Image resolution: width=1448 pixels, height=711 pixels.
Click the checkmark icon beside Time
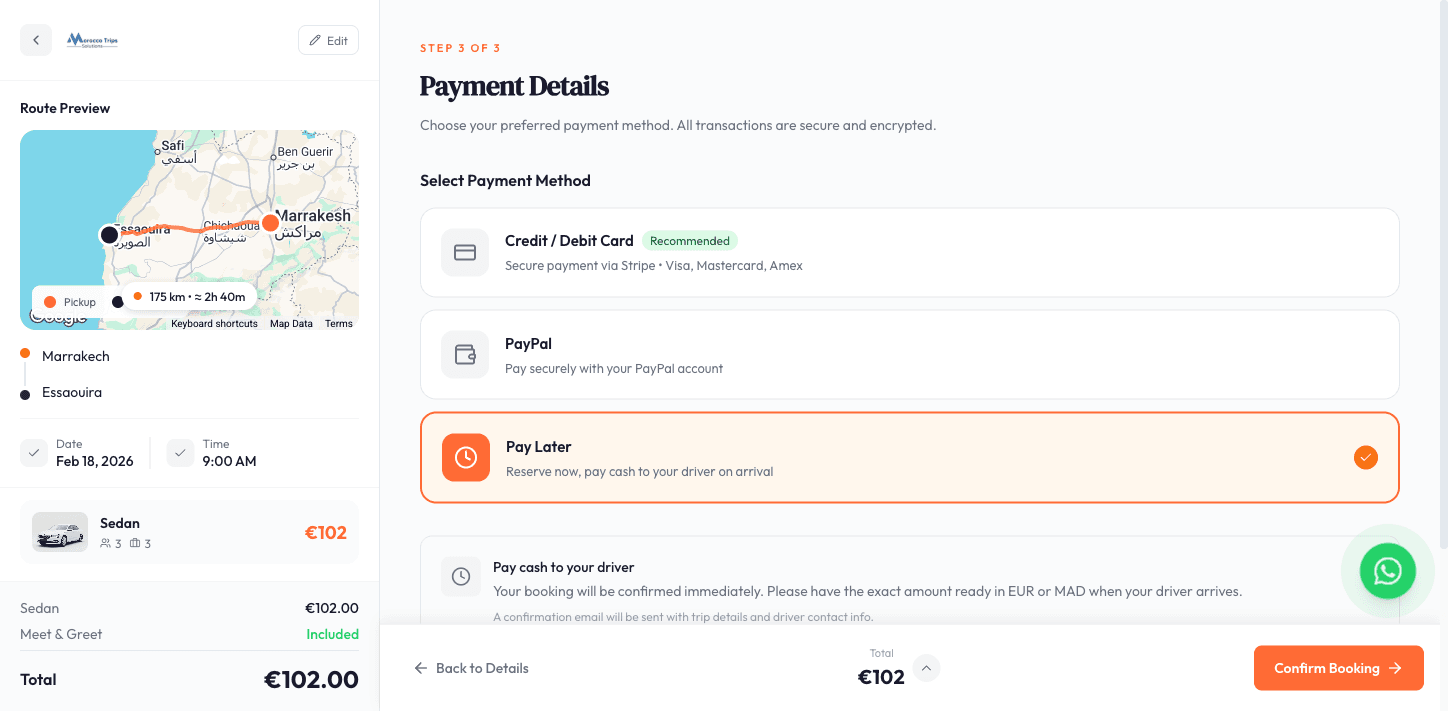(180, 452)
